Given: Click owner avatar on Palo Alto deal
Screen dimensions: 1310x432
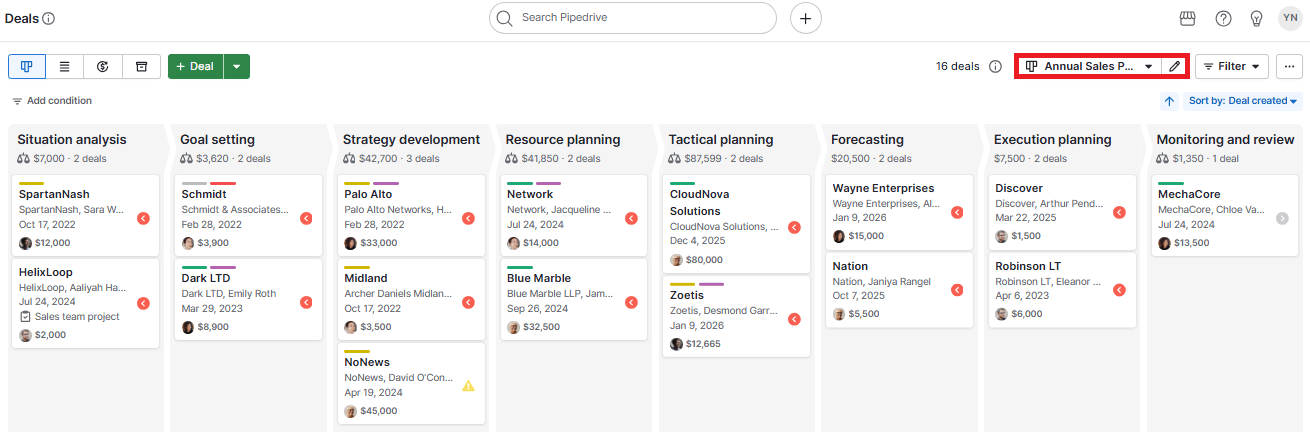Looking at the screenshot, I should click(x=351, y=243).
